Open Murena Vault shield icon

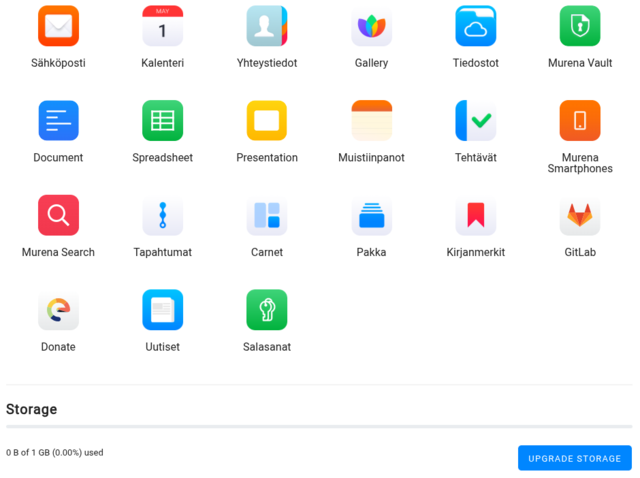click(x=580, y=26)
